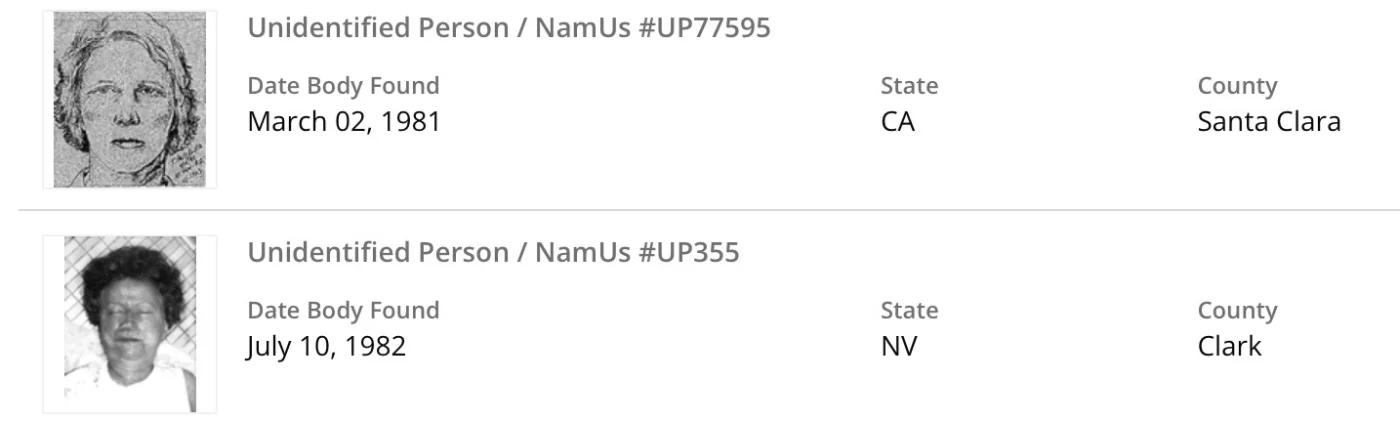Click the Santa Clara county value

pyautogui.click(x=1268, y=122)
